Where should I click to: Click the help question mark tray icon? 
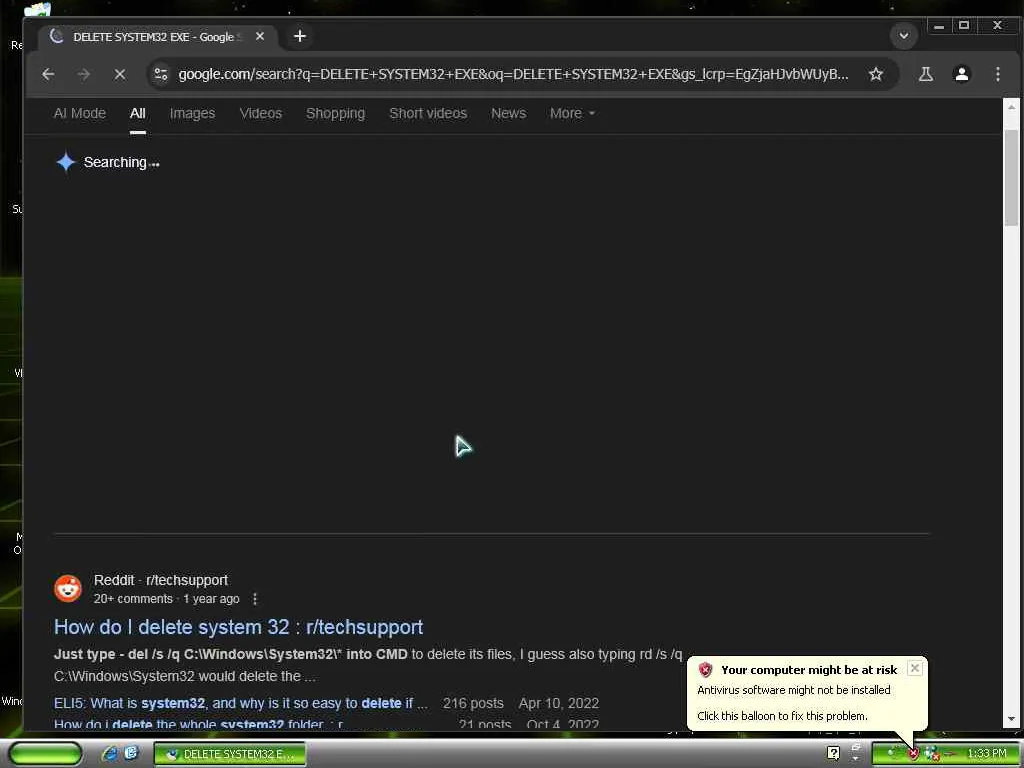833,753
